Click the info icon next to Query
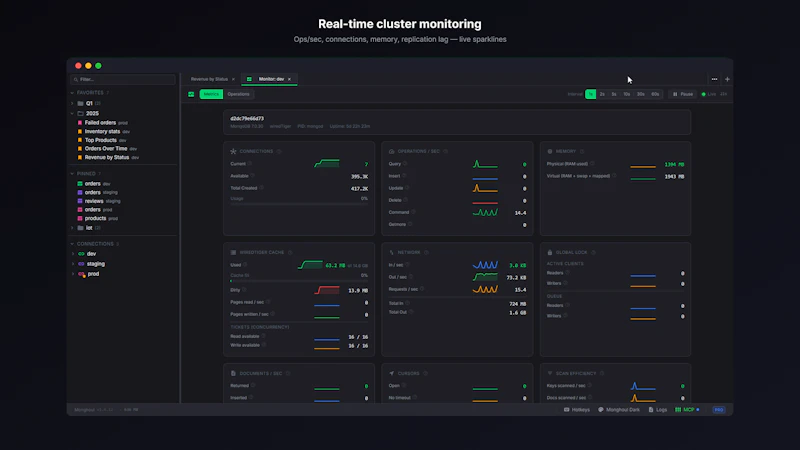This screenshot has width=800, height=450. click(x=405, y=164)
